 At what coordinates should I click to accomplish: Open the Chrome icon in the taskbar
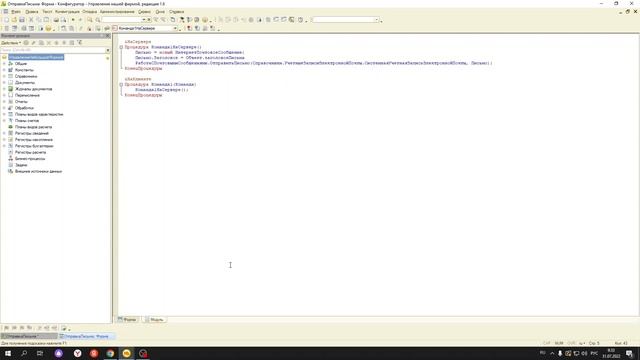[x=110, y=353]
